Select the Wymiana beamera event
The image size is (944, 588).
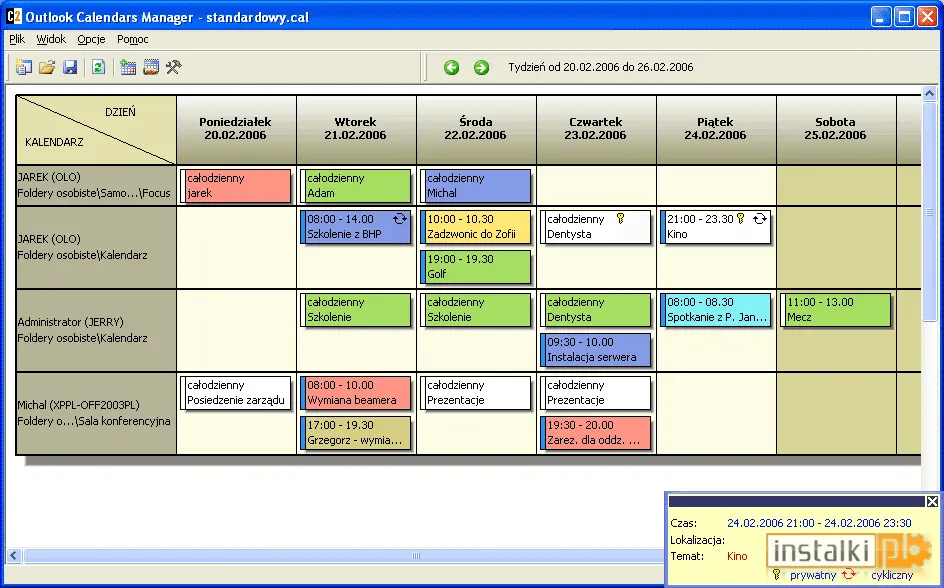tap(356, 392)
